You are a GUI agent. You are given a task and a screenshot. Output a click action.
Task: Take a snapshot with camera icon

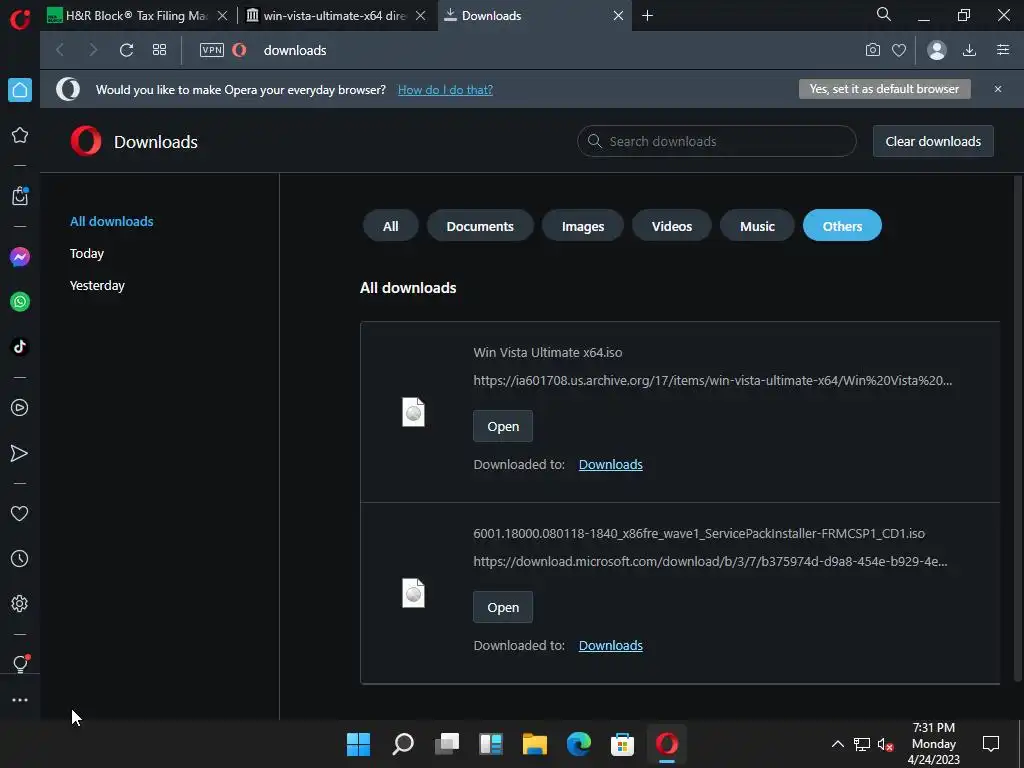pos(872,50)
